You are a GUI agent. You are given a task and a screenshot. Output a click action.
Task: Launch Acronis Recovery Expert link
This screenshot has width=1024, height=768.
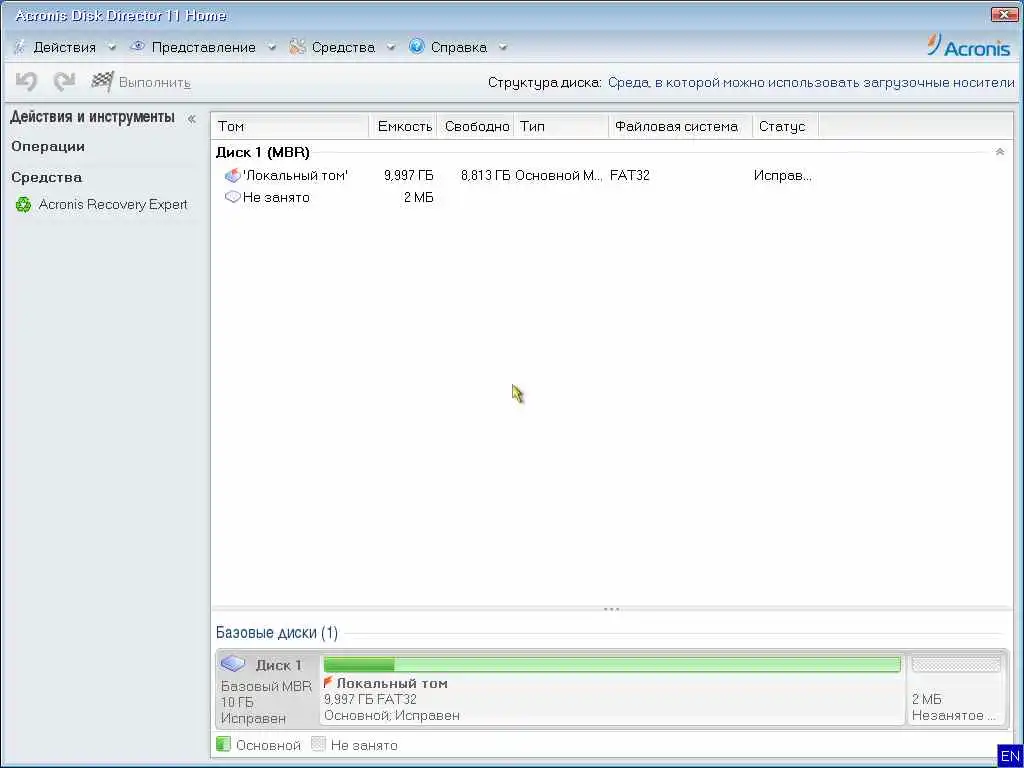[112, 205]
